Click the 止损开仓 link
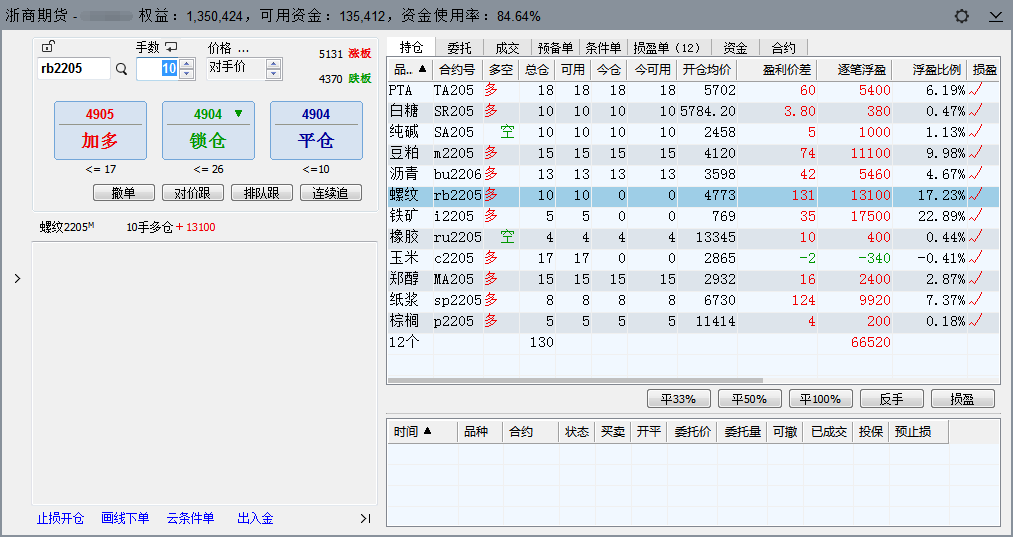Viewport: 1013px width, 537px height. (60, 518)
